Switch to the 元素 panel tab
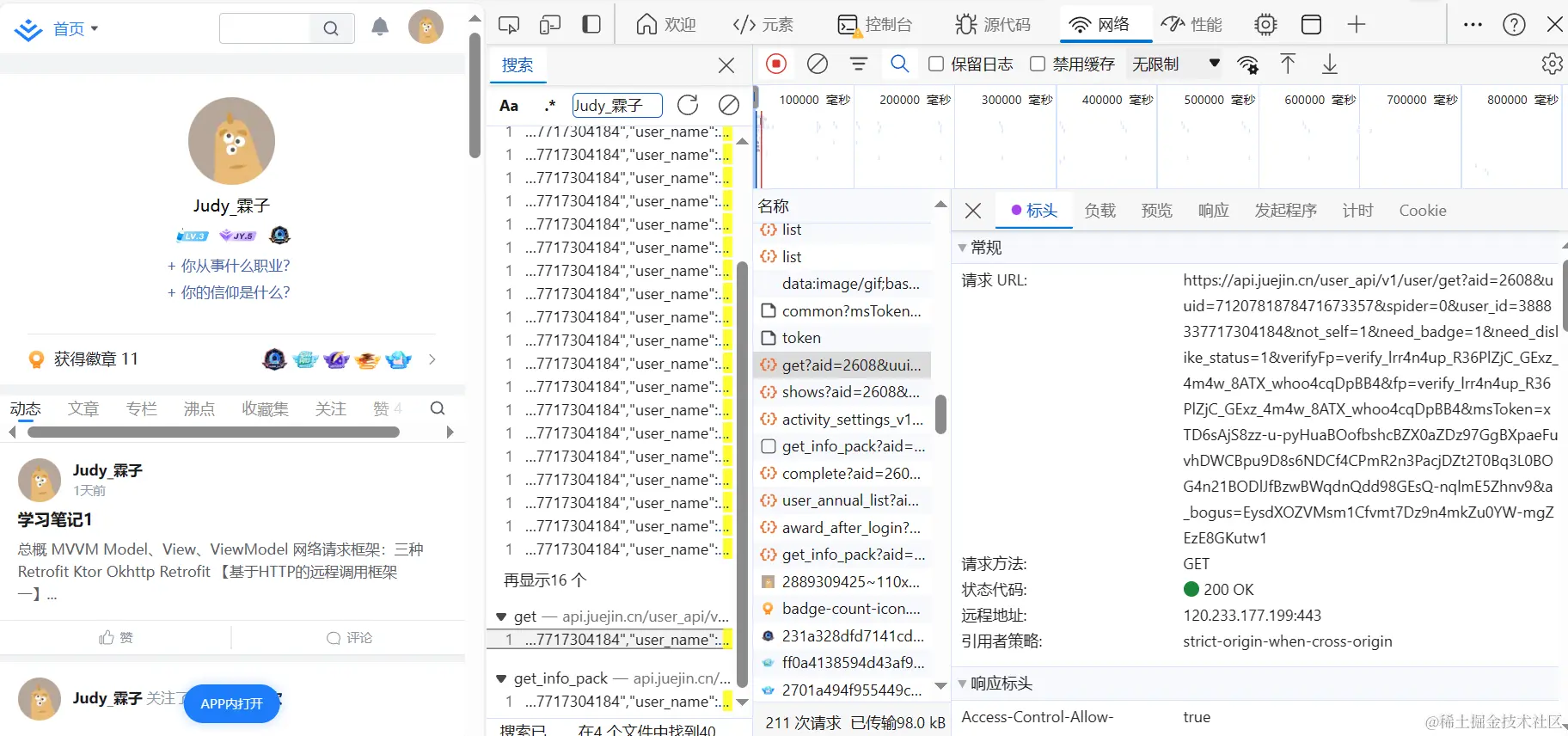The height and width of the screenshot is (736, 1568). pyautogui.click(x=763, y=25)
